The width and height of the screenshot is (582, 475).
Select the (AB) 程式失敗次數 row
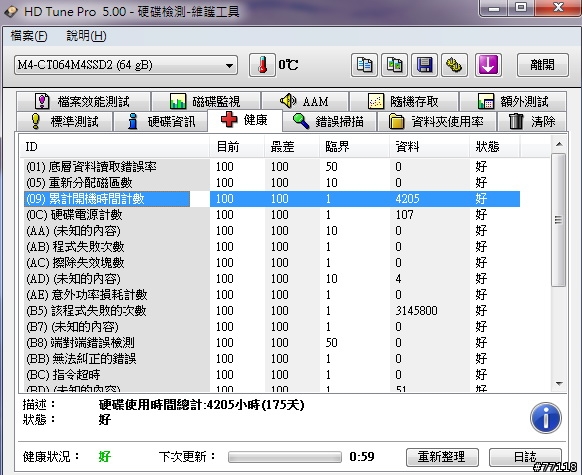(x=272, y=246)
